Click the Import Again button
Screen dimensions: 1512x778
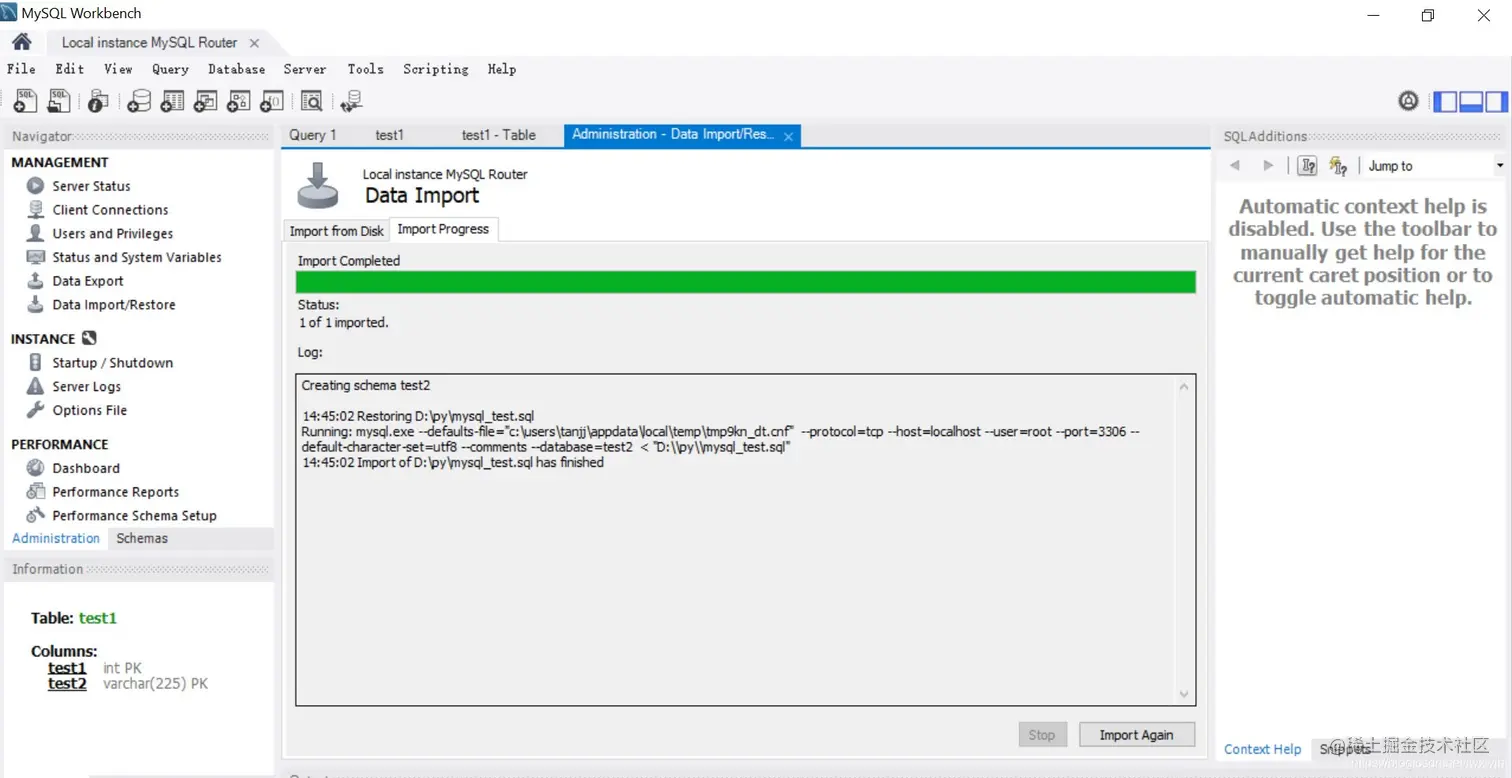[1137, 734]
